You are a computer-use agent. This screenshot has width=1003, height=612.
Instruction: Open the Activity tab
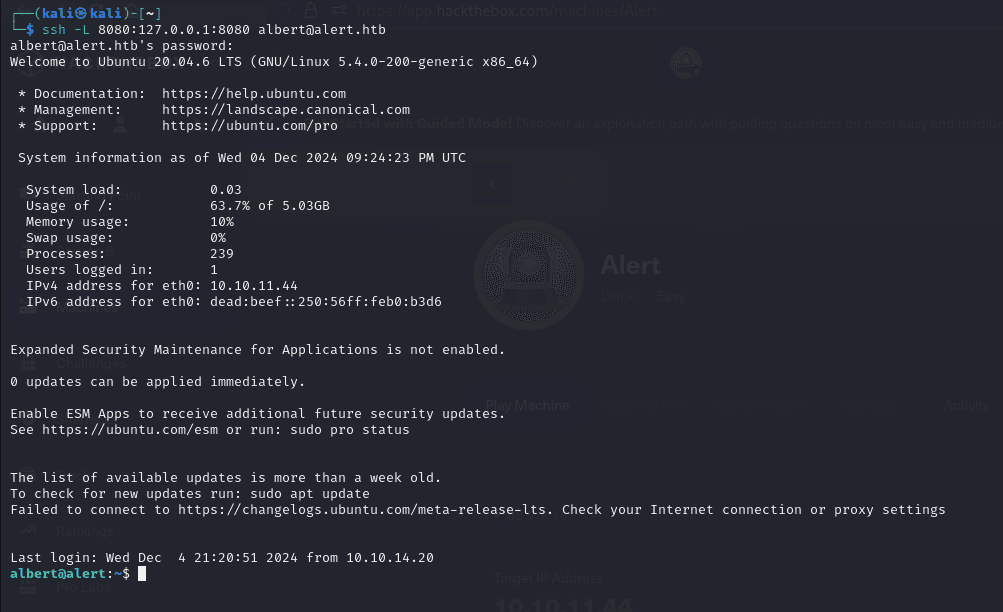[x=966, y=406]
